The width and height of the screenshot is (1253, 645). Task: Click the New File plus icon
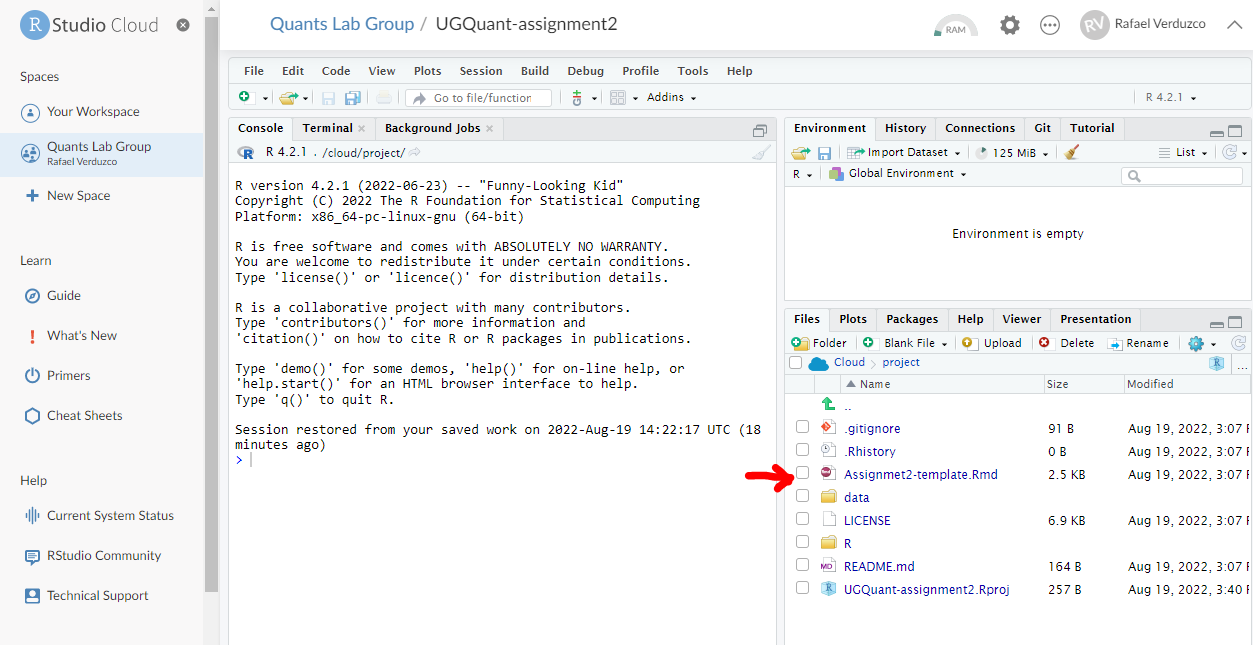(x=244, y=98)
